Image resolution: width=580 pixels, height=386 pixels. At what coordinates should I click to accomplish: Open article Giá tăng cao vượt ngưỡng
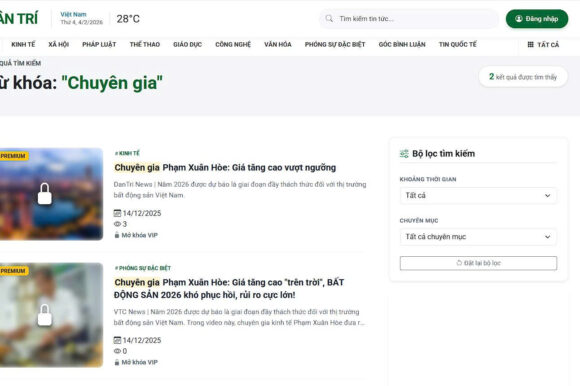(x=225, y=167)
